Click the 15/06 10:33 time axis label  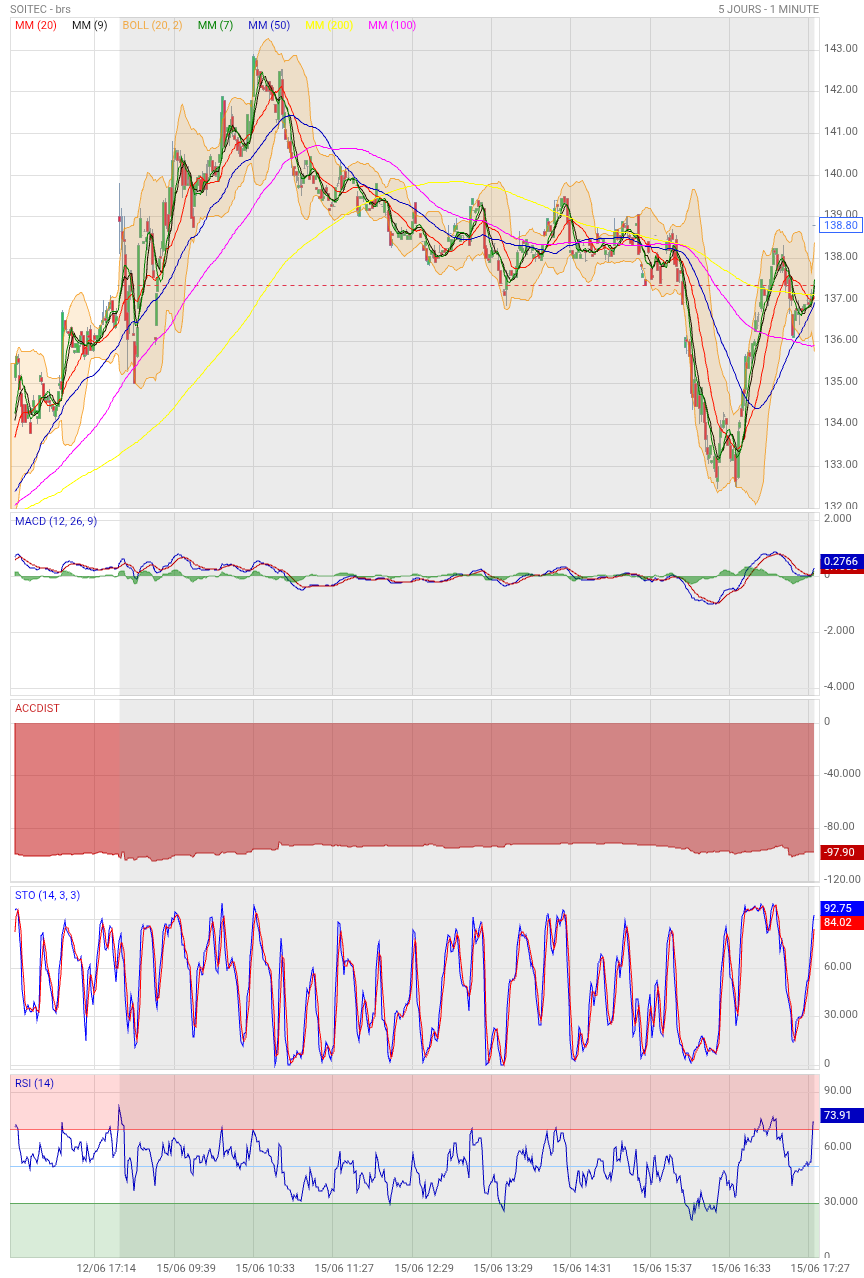265,1268
